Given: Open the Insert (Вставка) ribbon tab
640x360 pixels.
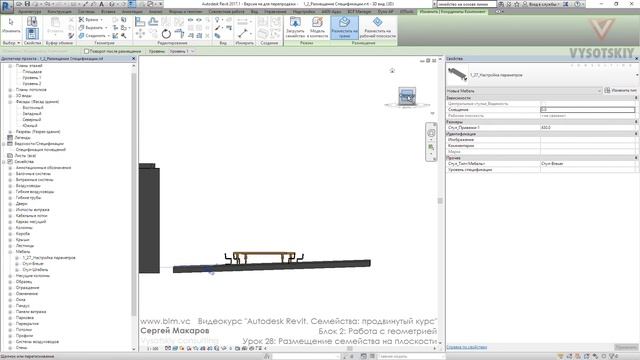Looking at the screenshot, I should click(108, 12).
